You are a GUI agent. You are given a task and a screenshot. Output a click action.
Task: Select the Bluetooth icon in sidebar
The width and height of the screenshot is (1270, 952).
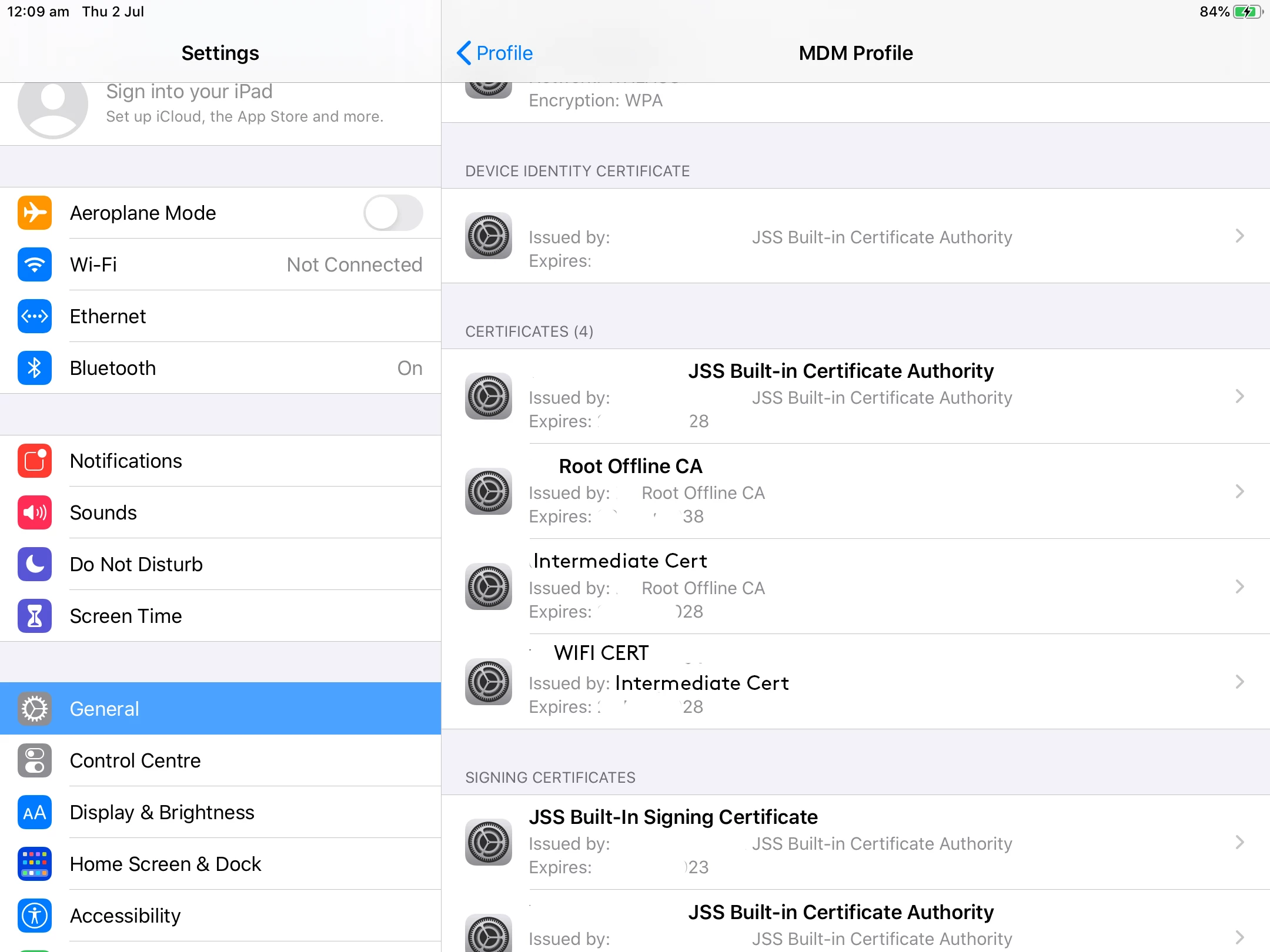pos(35,368)
